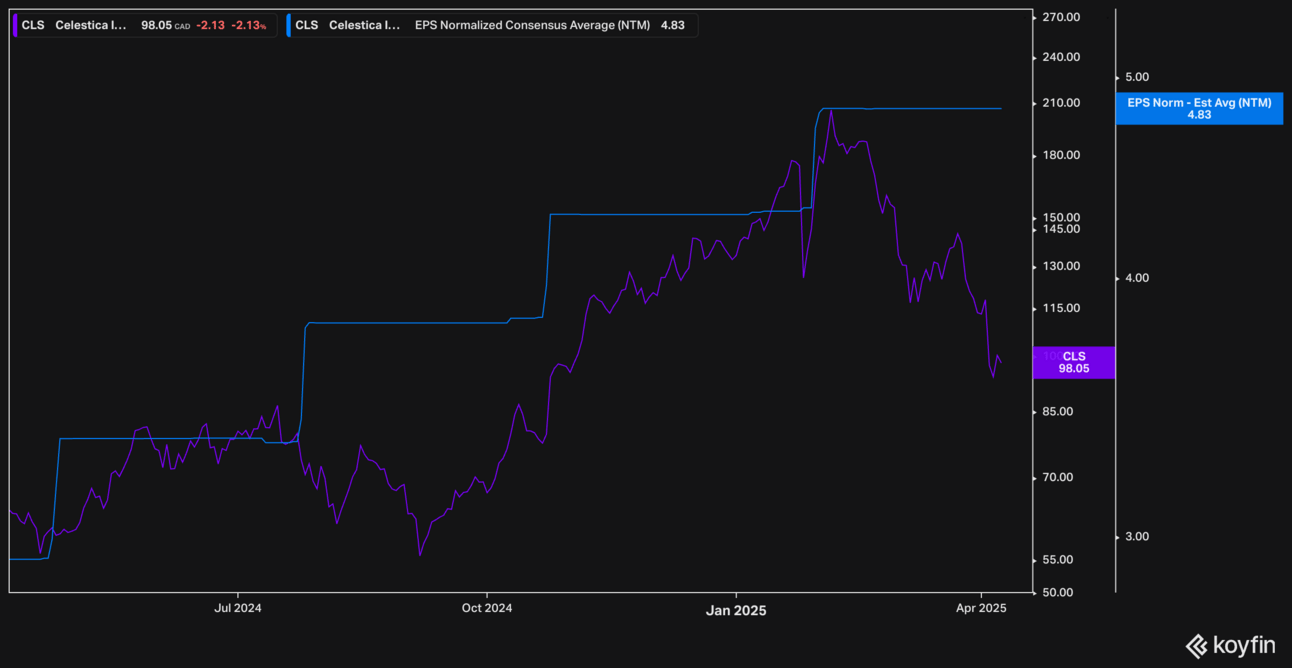Click the 240.00 price axis label
The image size is (1292, 668).
click(1060, 57)
